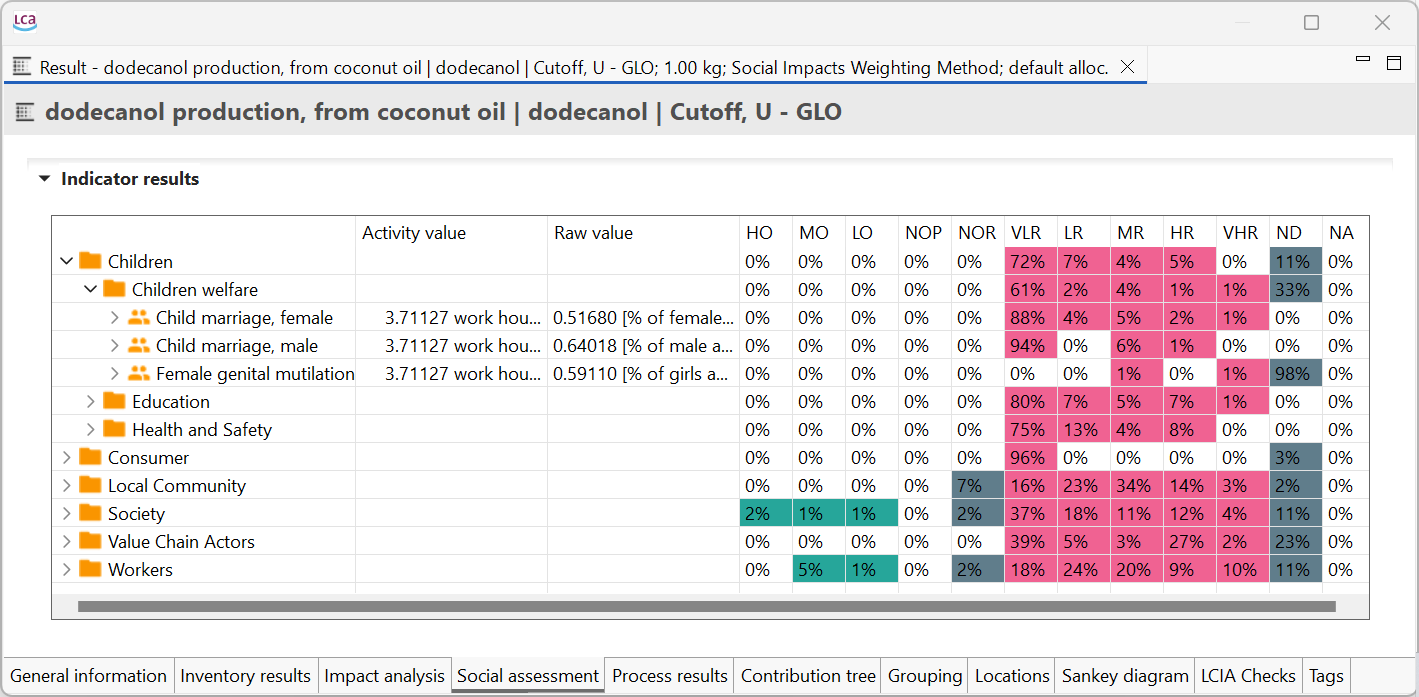
Task: Click the Female genital mutilation indicator icon
Action: [x=139, y=373]
